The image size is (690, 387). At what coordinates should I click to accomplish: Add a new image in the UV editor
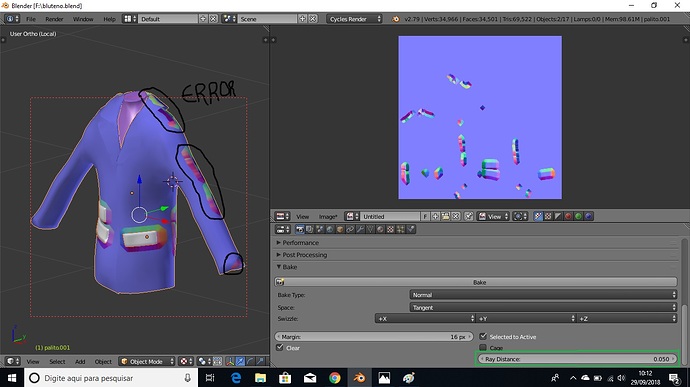[x=435, y=216]
